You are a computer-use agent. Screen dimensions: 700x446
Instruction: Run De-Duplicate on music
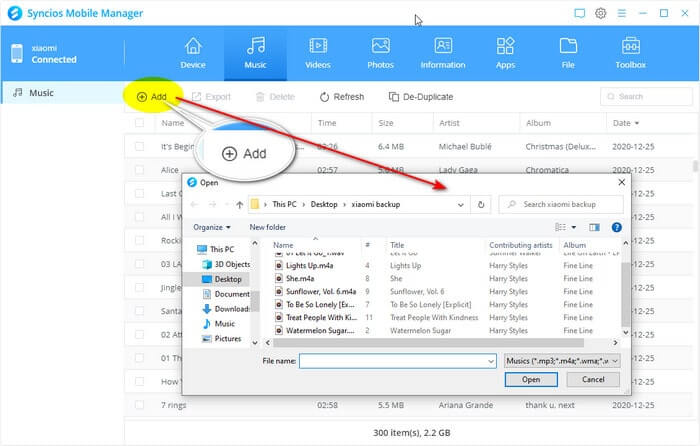[x=421, y=96]
